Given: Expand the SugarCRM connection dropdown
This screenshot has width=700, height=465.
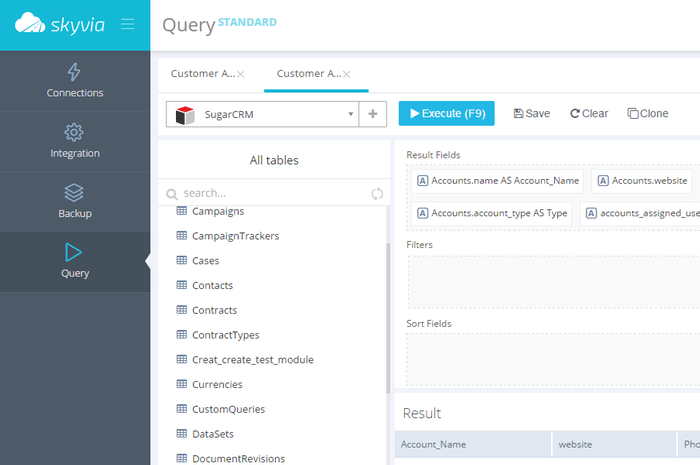Looking at the screenshot, I should [x=350, y=114].
